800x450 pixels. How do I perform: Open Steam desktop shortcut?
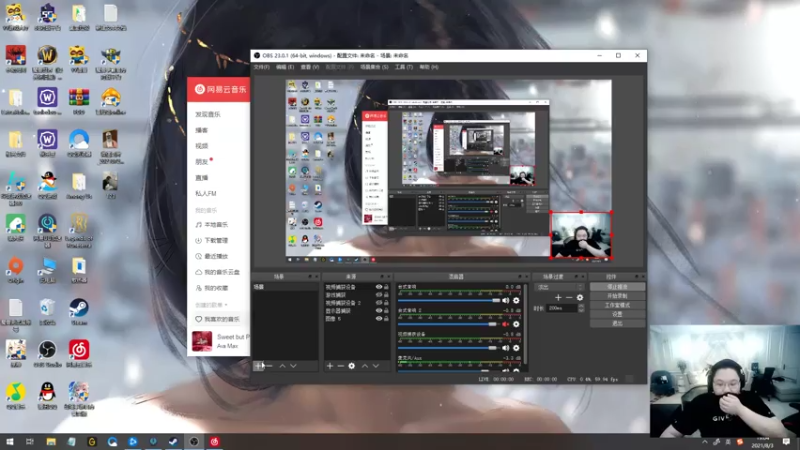(x=79, y=312)
